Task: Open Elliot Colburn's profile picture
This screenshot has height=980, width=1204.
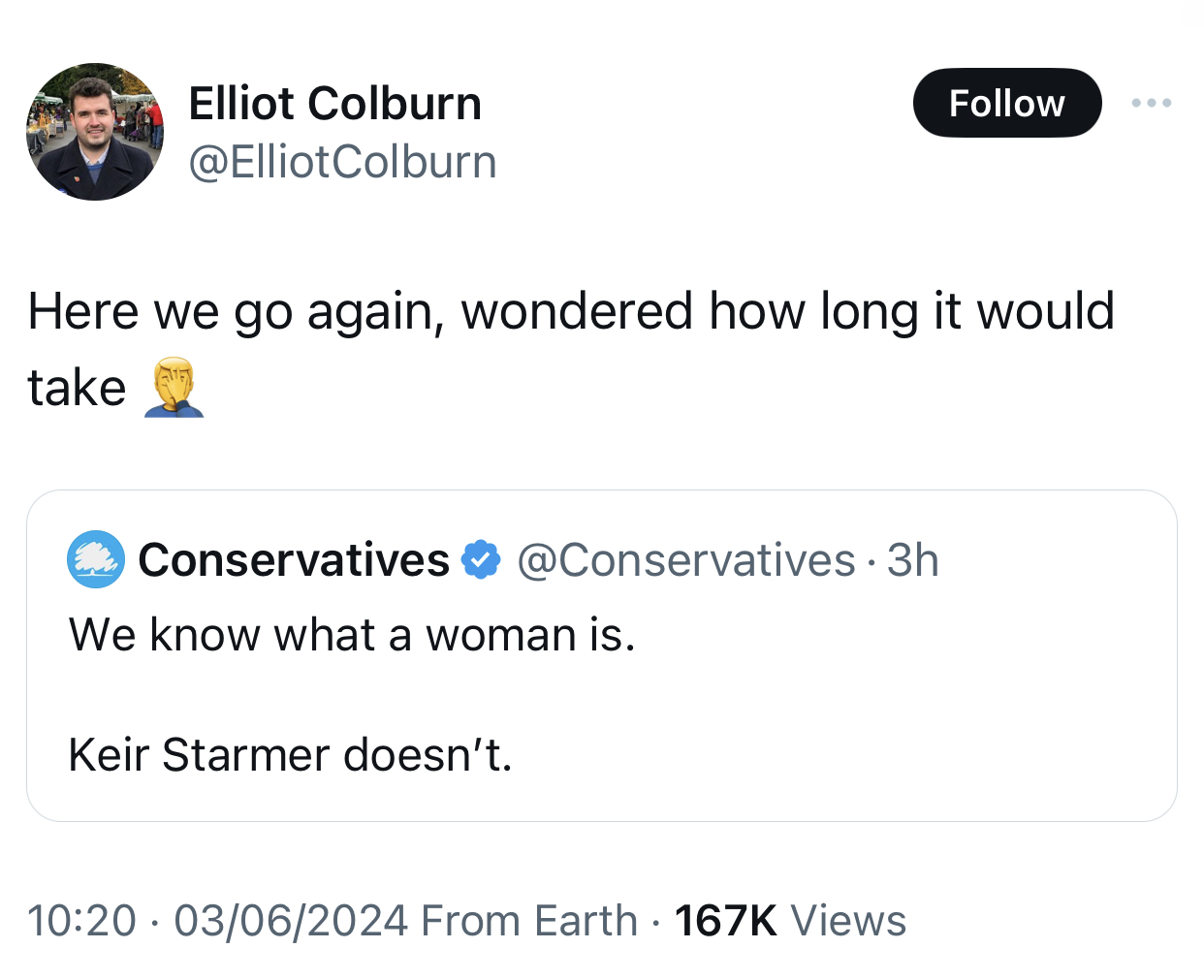Action: (x=95, y=132)
